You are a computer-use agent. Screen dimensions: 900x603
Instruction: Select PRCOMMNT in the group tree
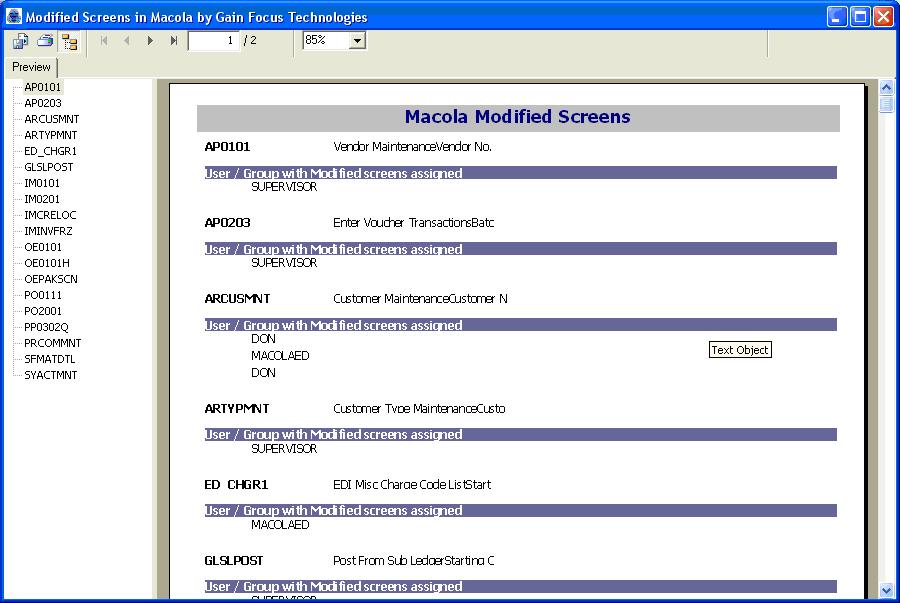[x=52, y=343]
